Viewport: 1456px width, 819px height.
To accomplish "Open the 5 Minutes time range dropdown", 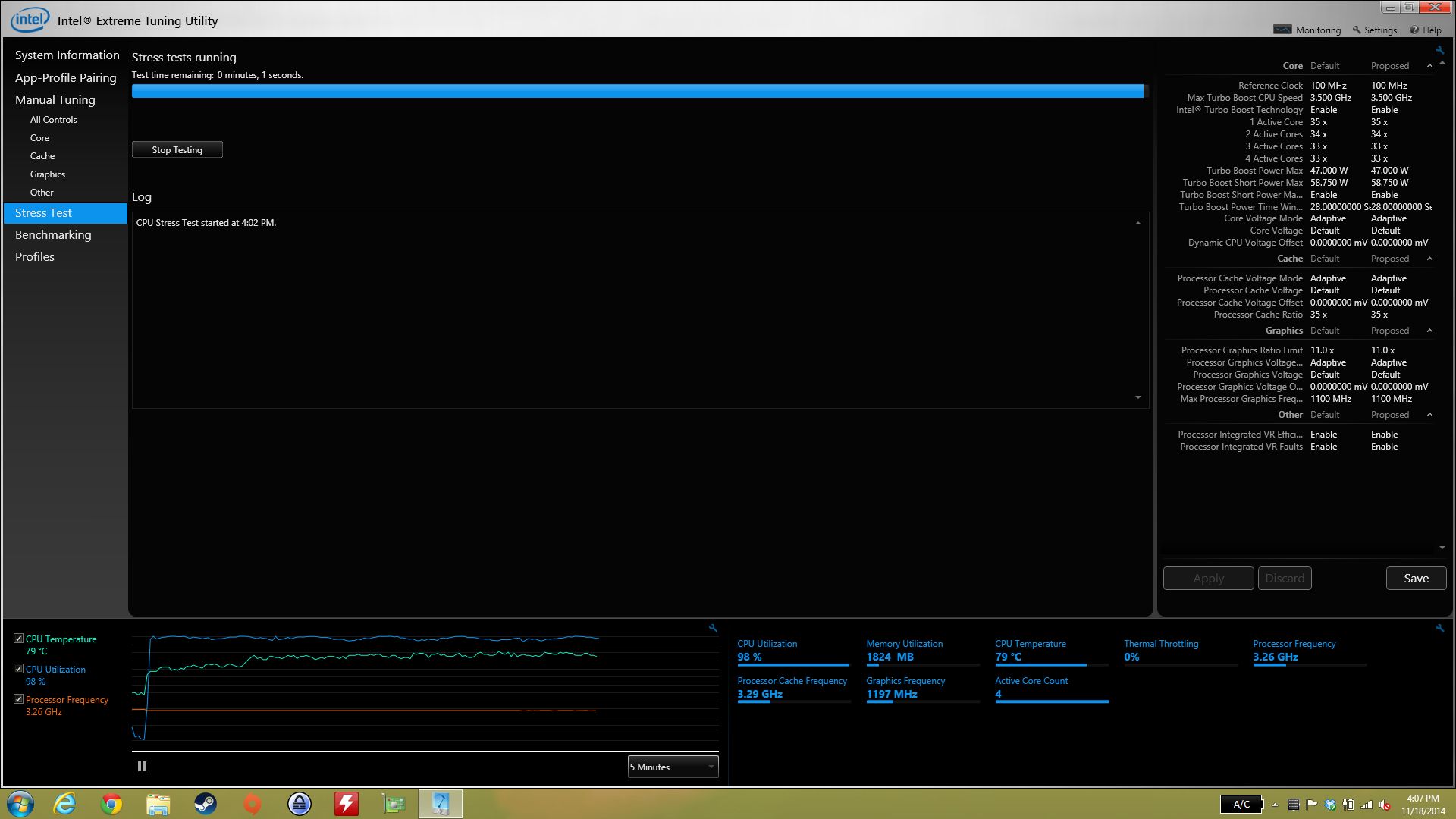I will 672,767.
